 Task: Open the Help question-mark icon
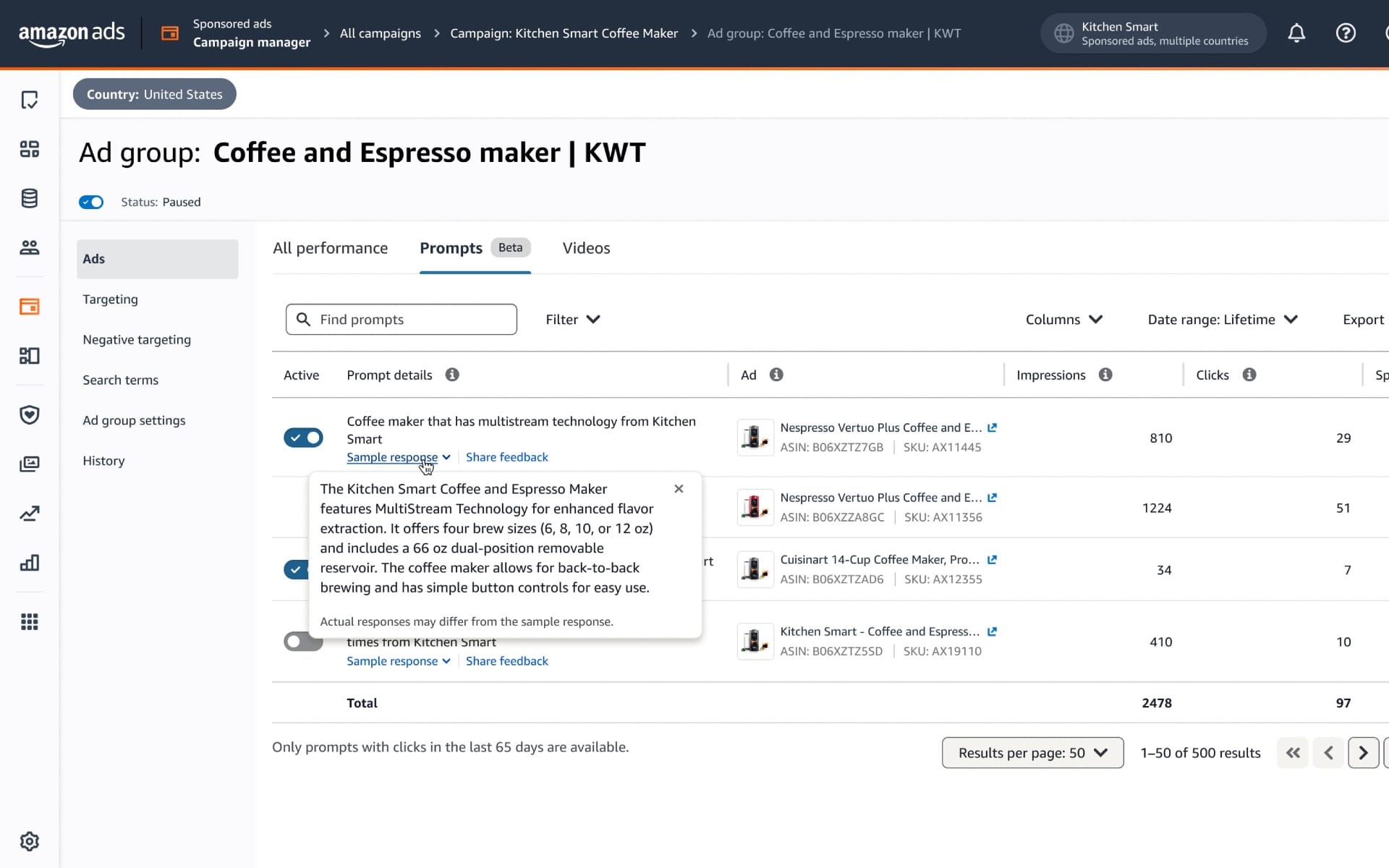tap(1346, 33)
